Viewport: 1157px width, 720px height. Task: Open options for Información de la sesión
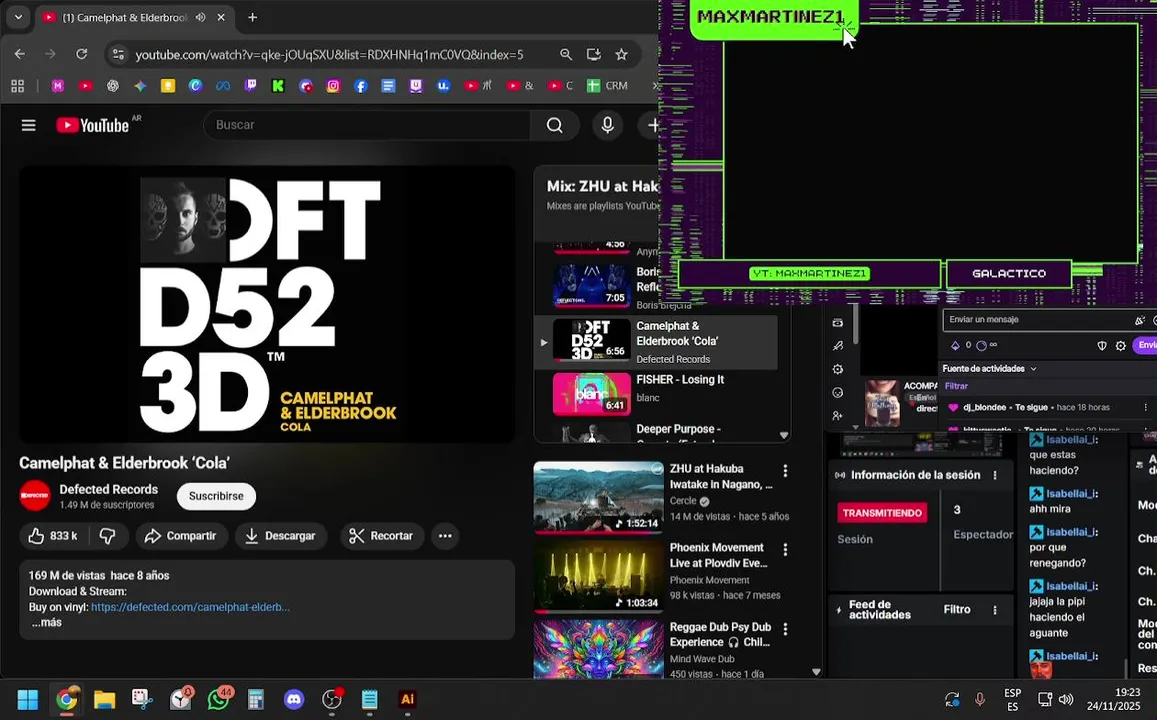click(x=995, y=476)
